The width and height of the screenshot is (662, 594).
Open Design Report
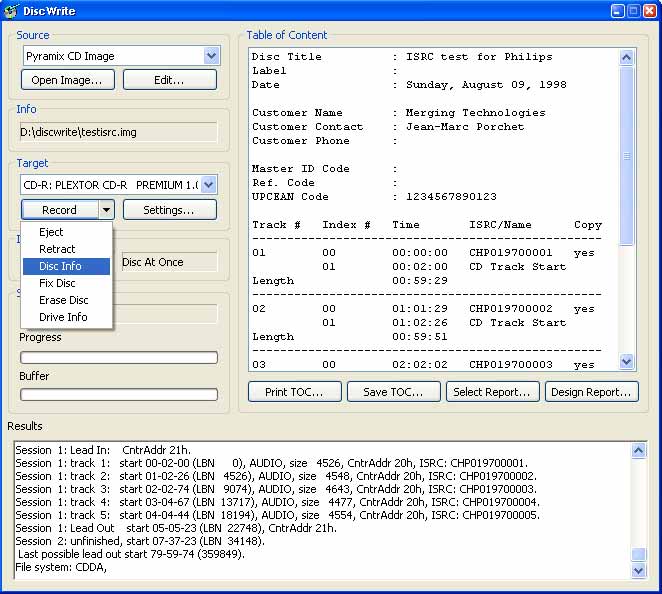pos(591,392)
